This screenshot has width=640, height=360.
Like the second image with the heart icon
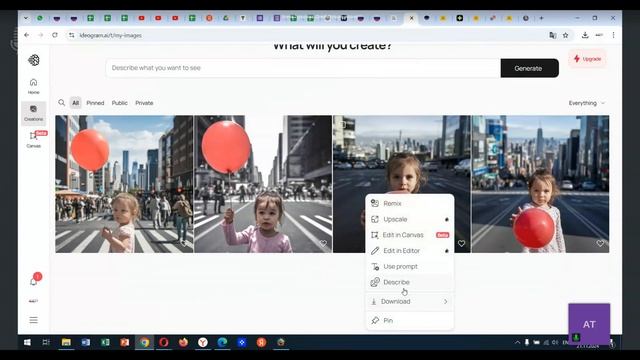pos(323,243)
